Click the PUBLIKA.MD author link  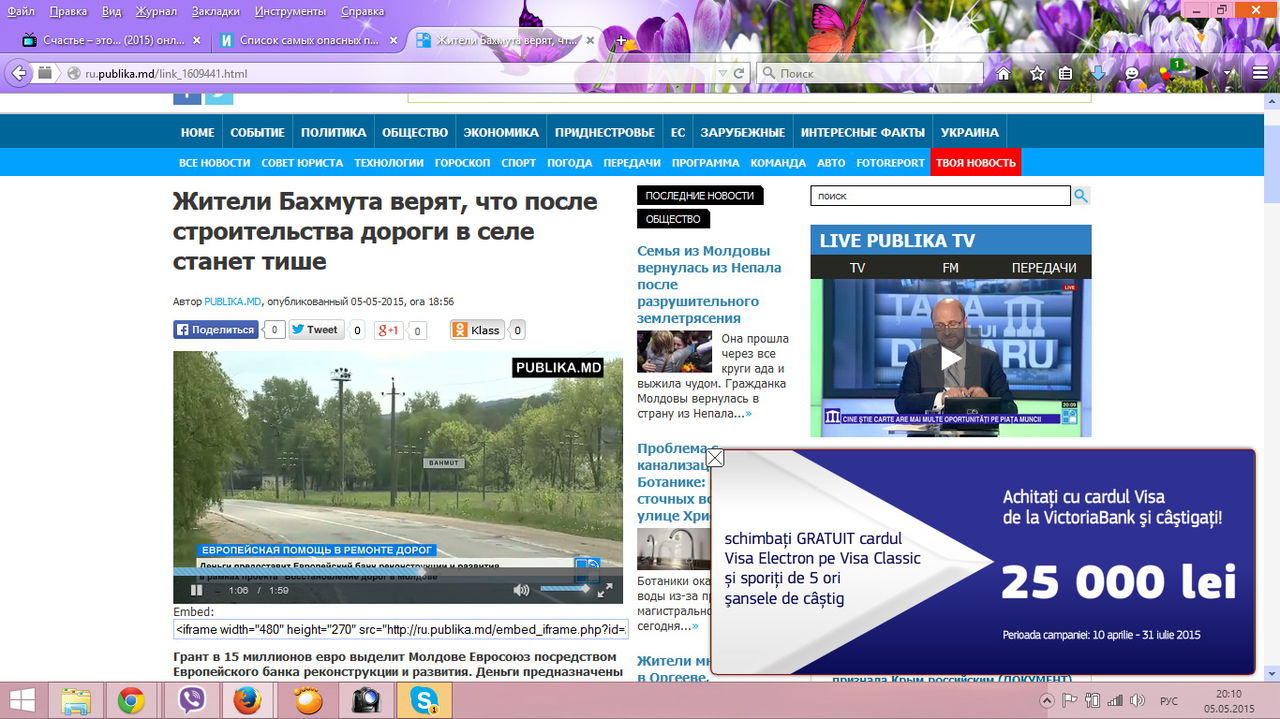point(232,301)
